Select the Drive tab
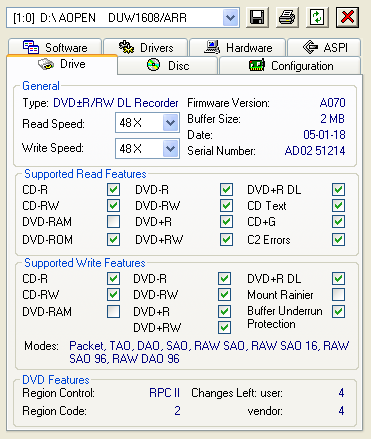The image size is (371, 439). 62,64
